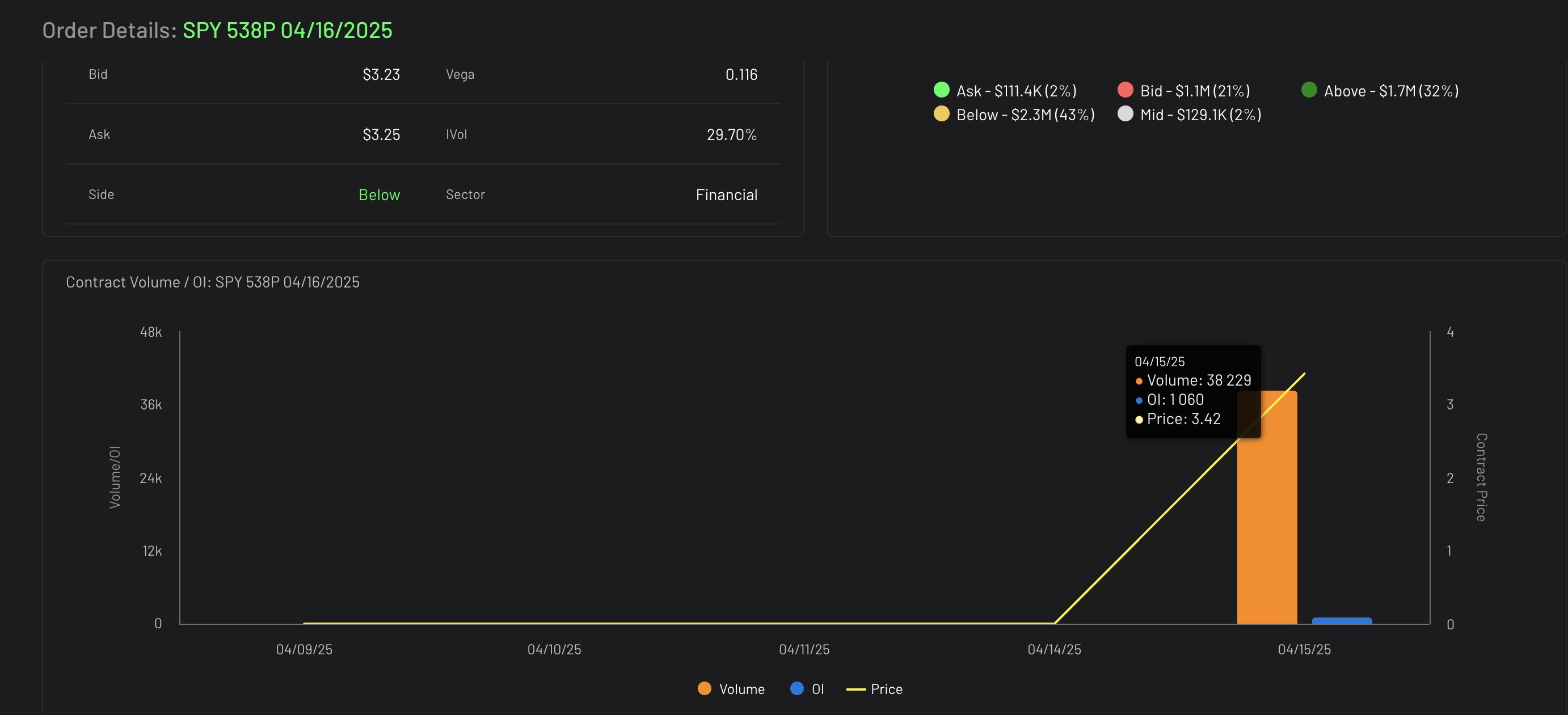Viewport: 1568px width, 715px height.
Task: Click the 12k y-axis label
Action: pos(152,551)
